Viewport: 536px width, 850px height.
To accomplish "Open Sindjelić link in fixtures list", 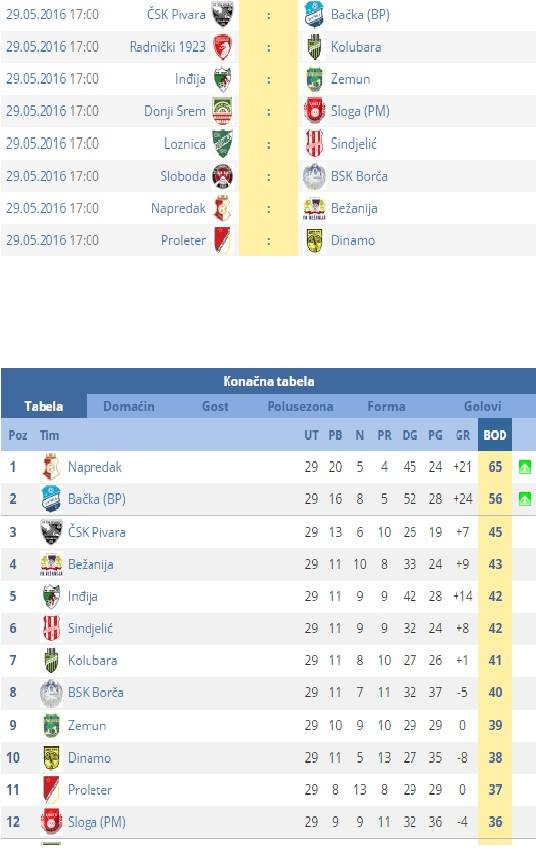I will [x=354, y=144].
